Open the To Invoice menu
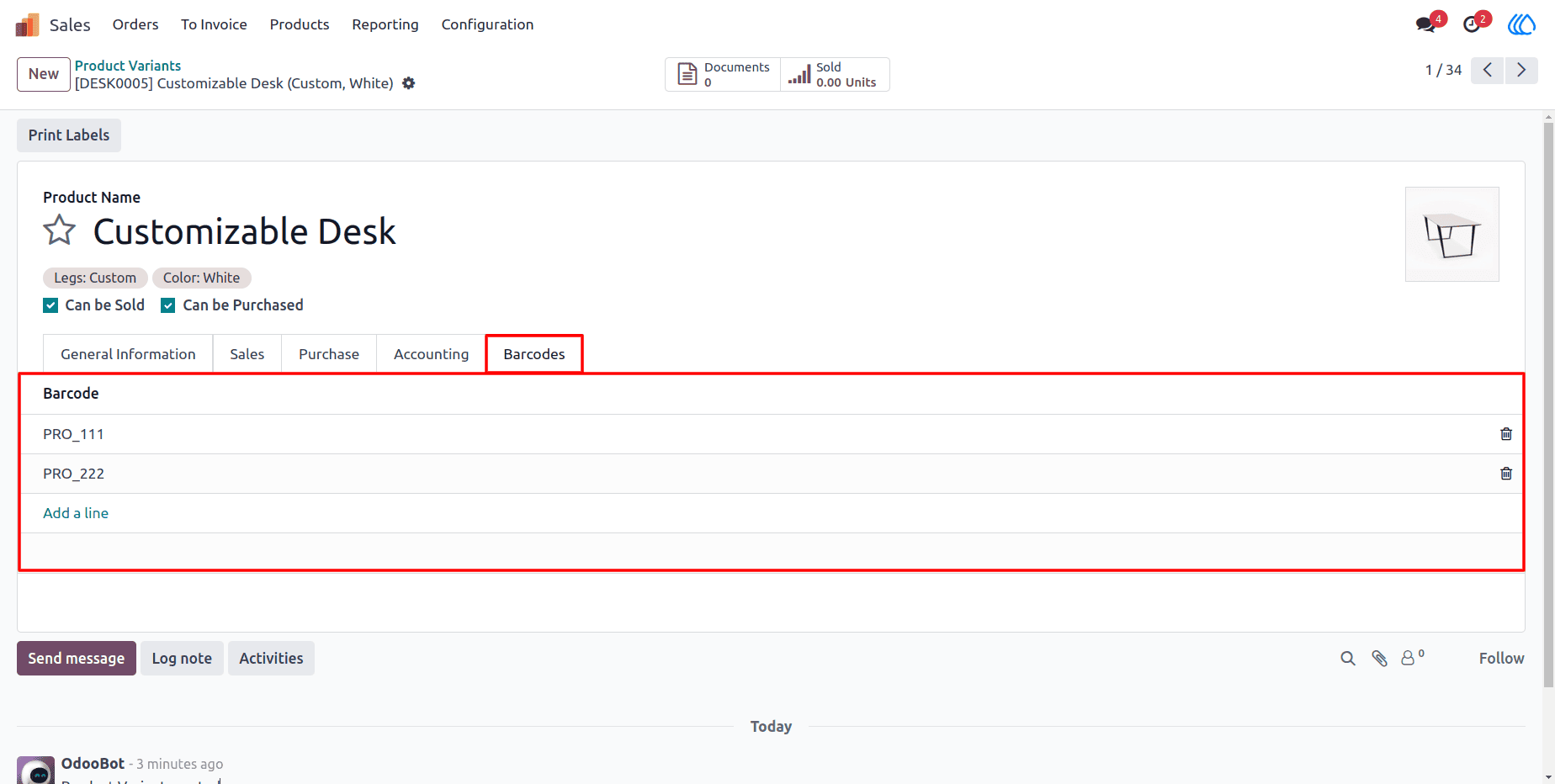 [214, 24]
